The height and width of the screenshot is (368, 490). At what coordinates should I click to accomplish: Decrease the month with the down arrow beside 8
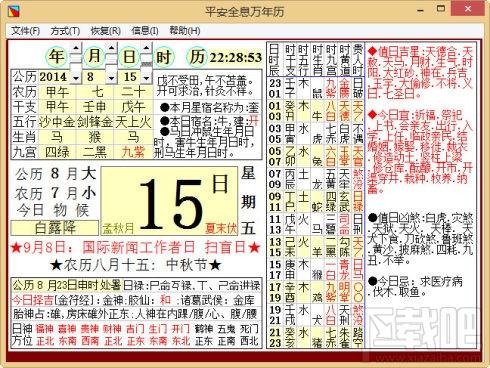pos(111,78)
